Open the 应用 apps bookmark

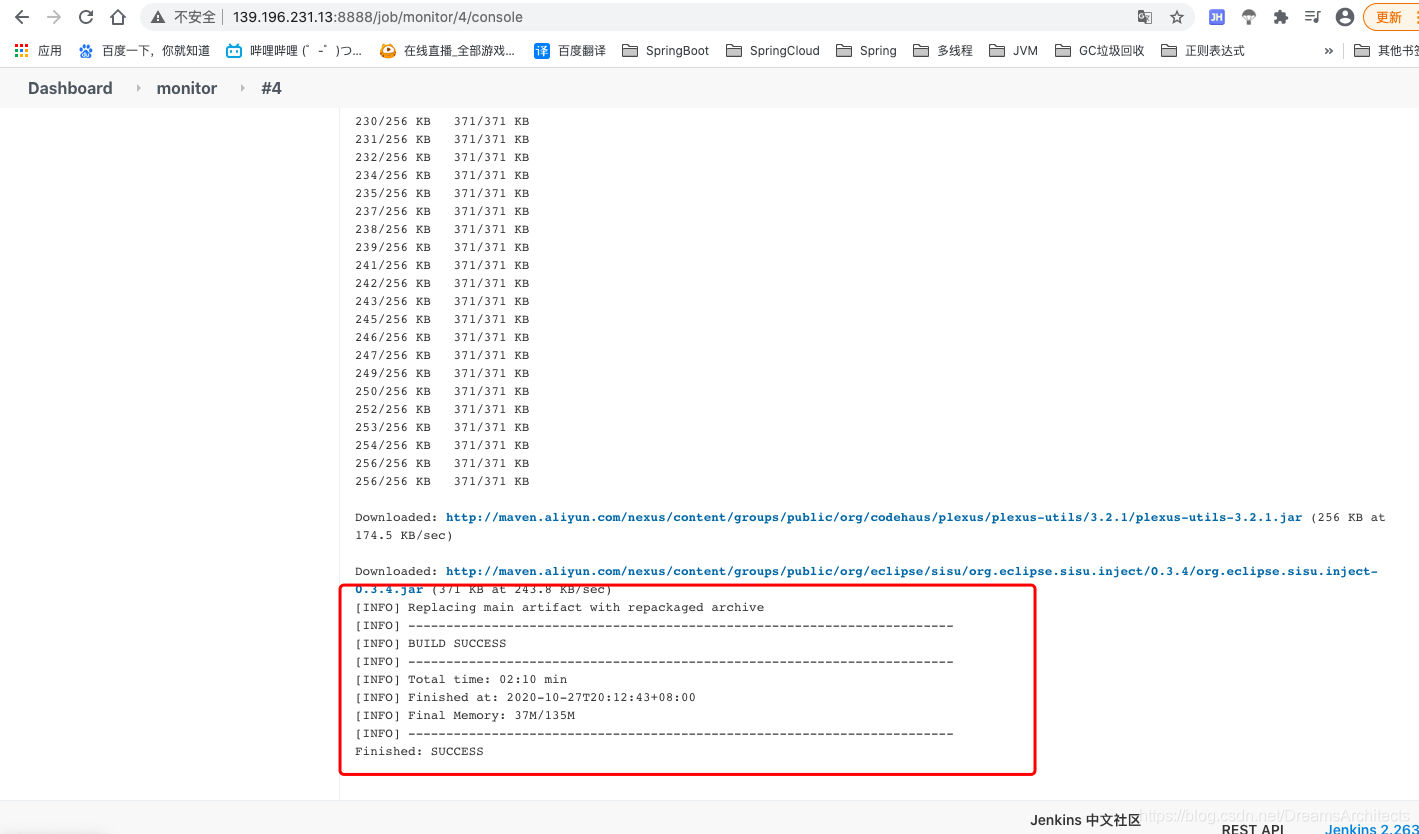coord(38,50)
